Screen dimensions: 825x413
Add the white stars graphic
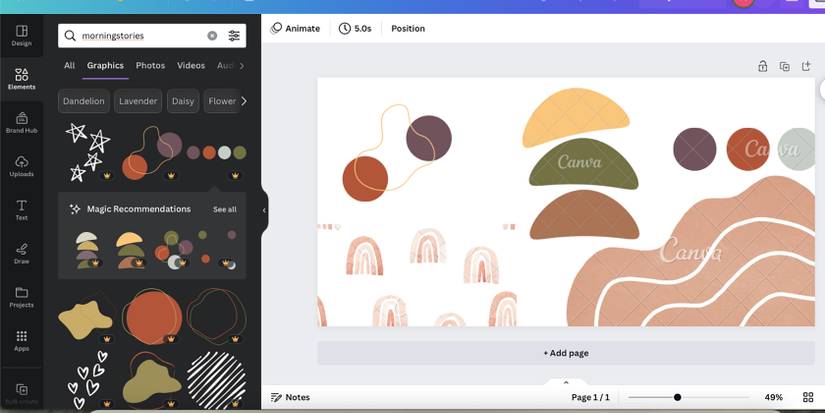(88, 152)
